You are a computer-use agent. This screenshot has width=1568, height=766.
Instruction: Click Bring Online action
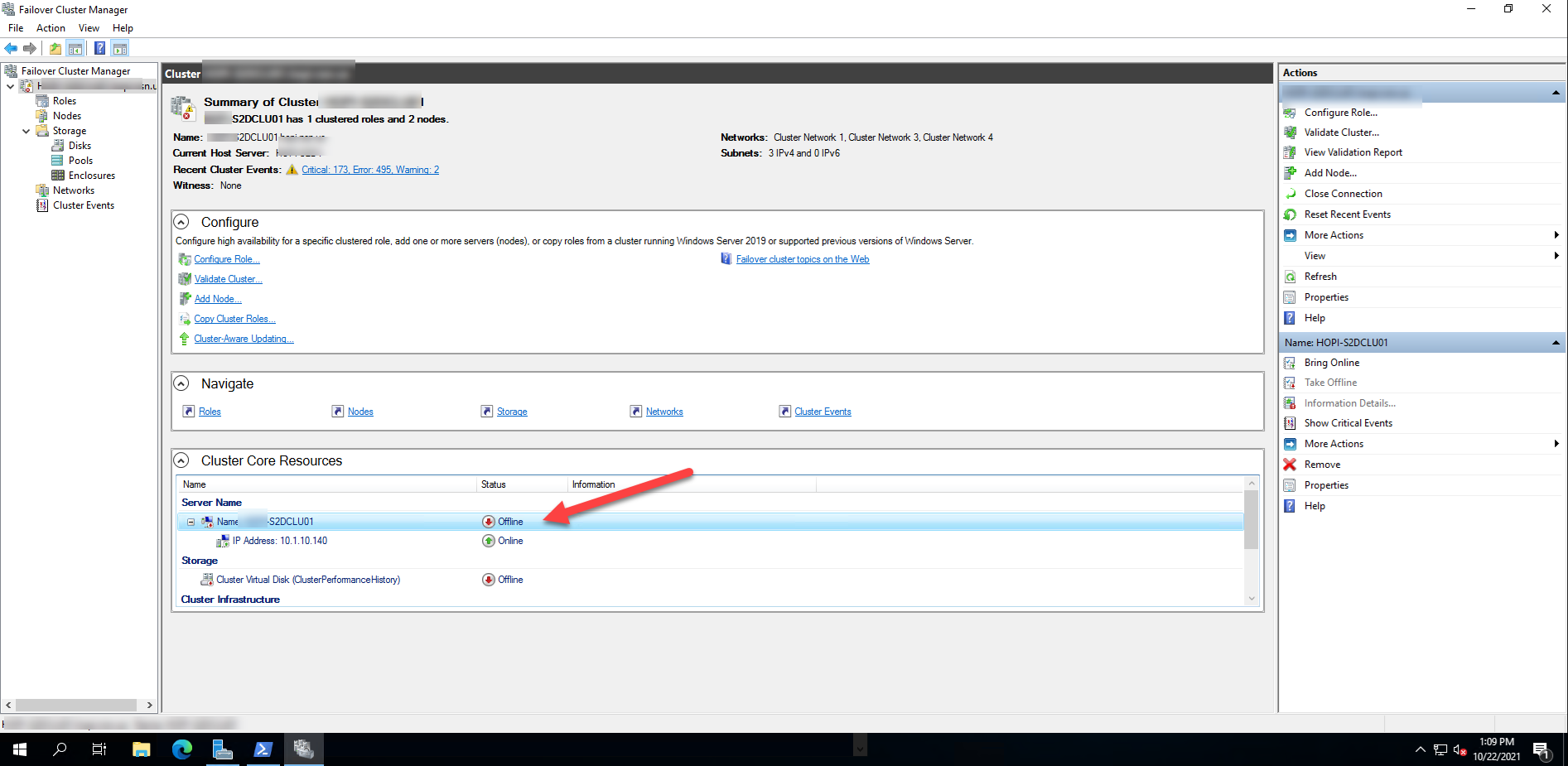click(x=1331, y=363)
